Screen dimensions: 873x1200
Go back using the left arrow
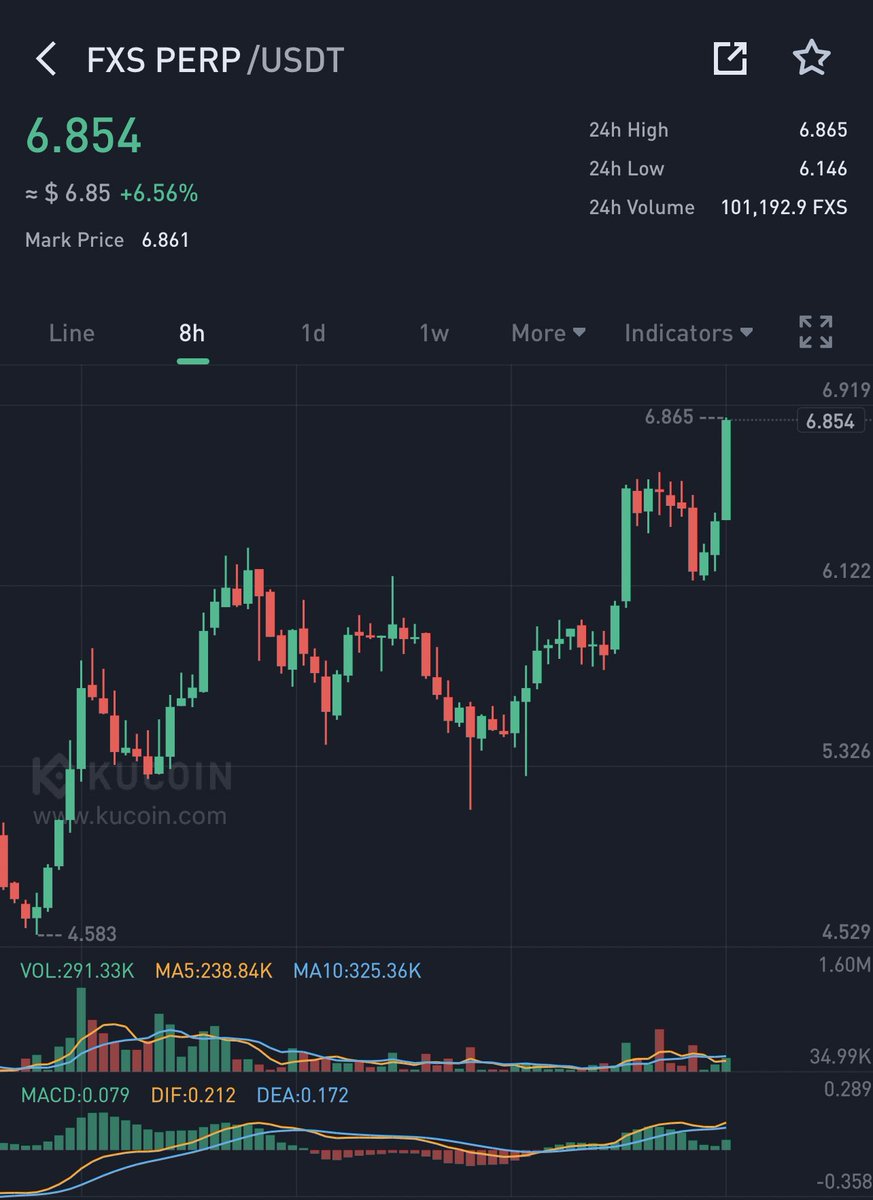(46, 60)
